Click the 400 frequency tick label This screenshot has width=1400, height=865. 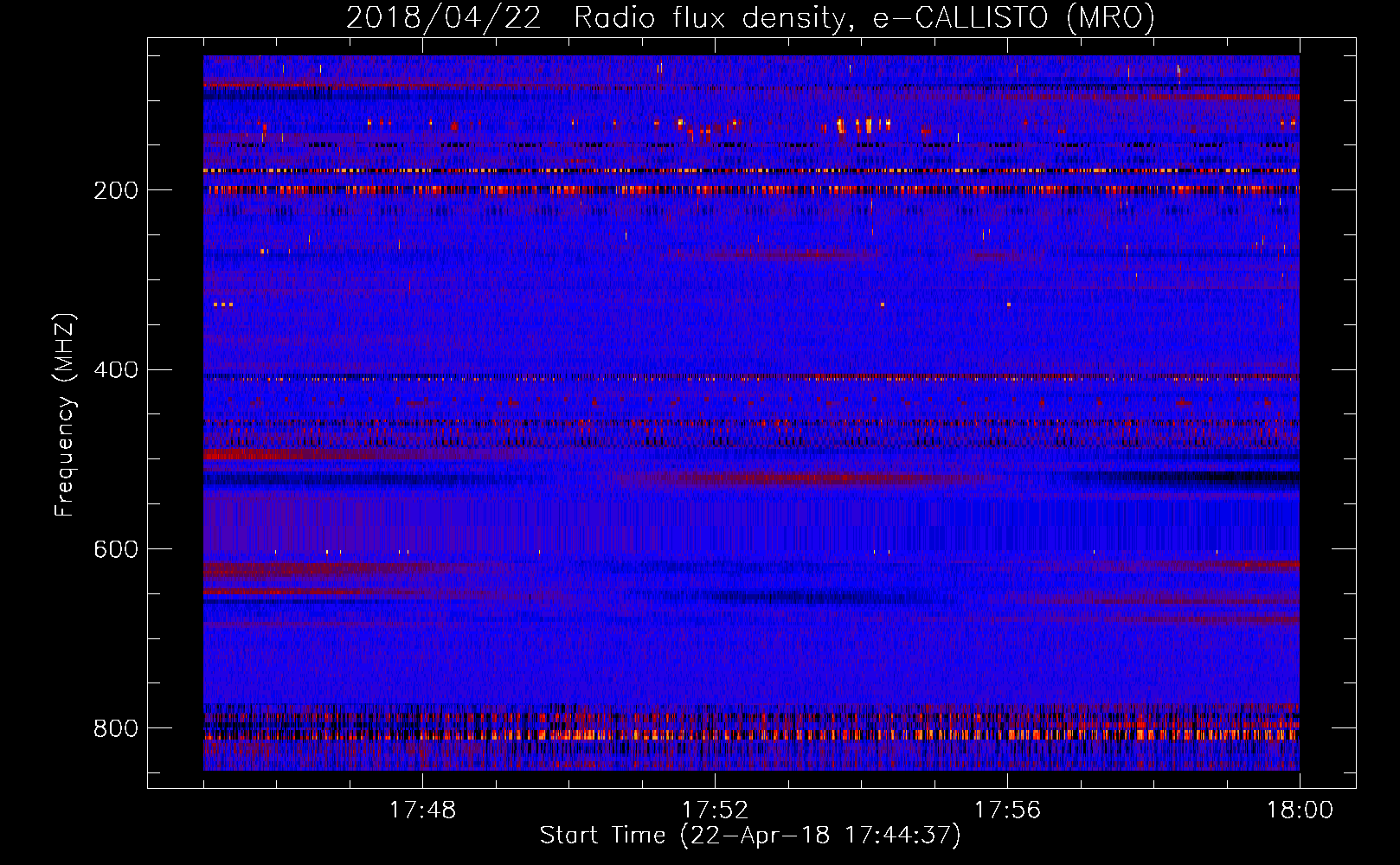pos(116,370)
